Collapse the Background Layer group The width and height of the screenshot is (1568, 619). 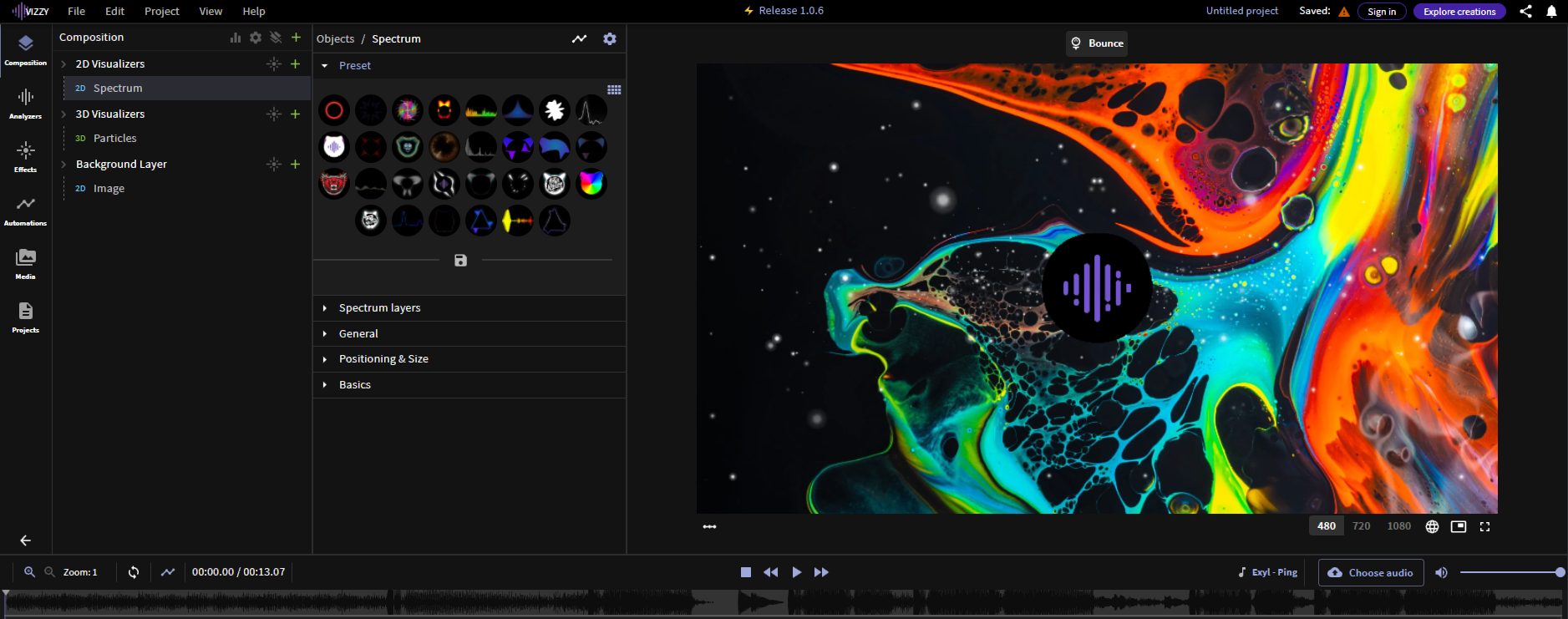(63, 165)
